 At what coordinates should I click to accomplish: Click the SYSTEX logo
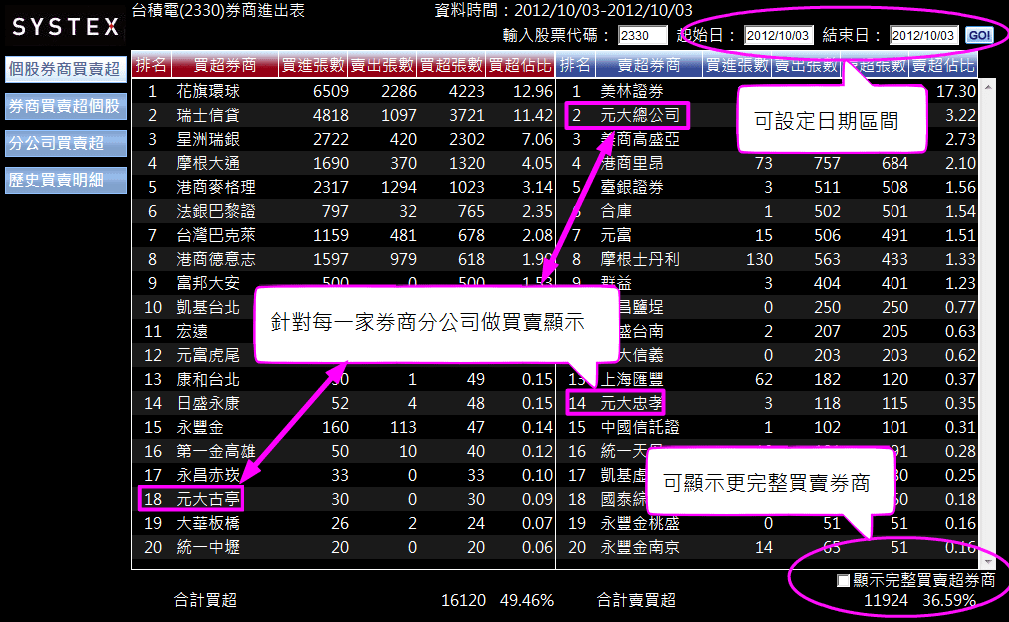click(65, 27)
